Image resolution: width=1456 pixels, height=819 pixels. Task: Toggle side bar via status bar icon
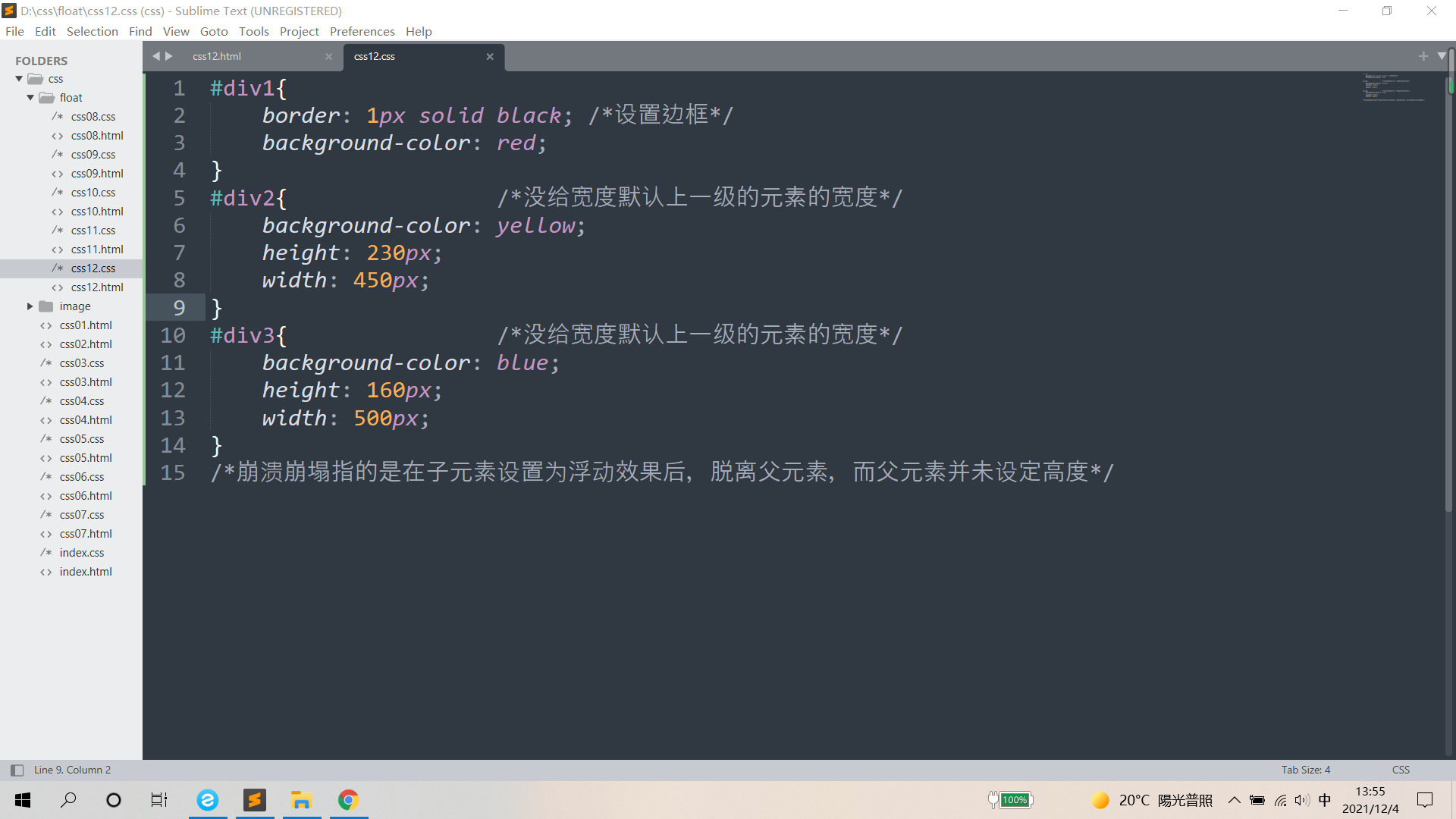[17, 770]
